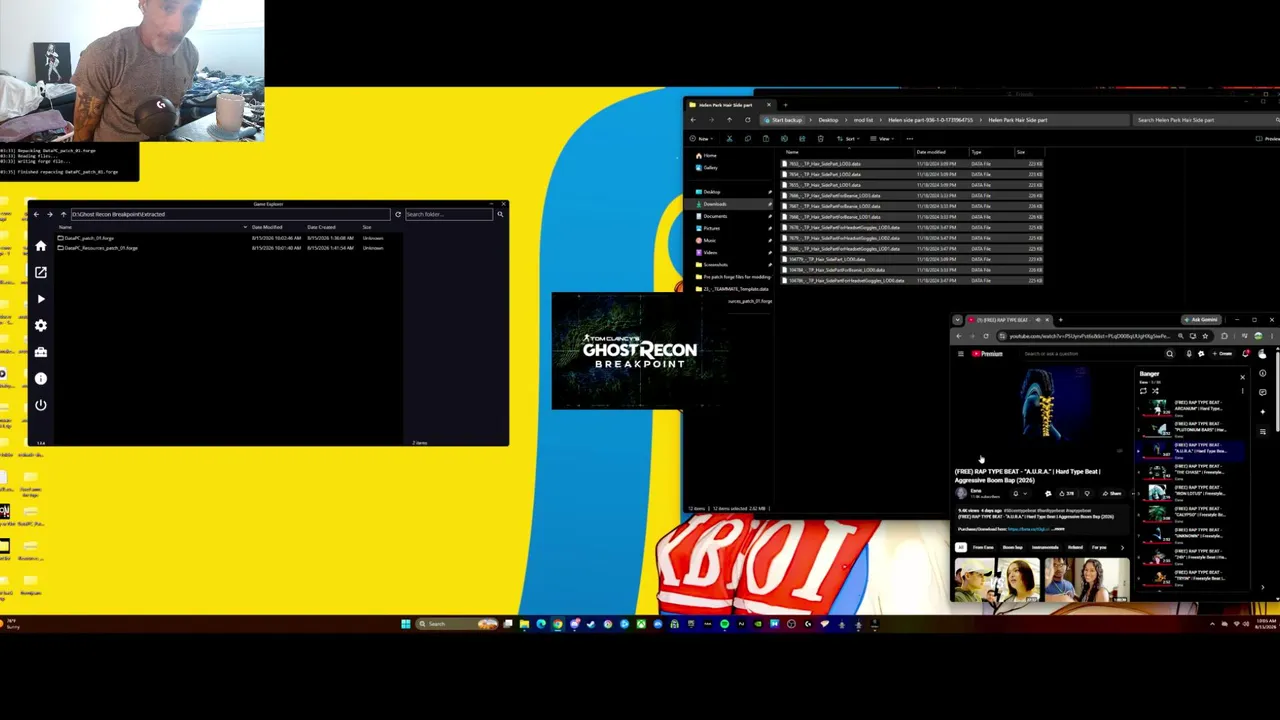The width and height of the screenshot is (1280, 720).
Task: Refresh the File Explorer window
Action: [746, 120]
